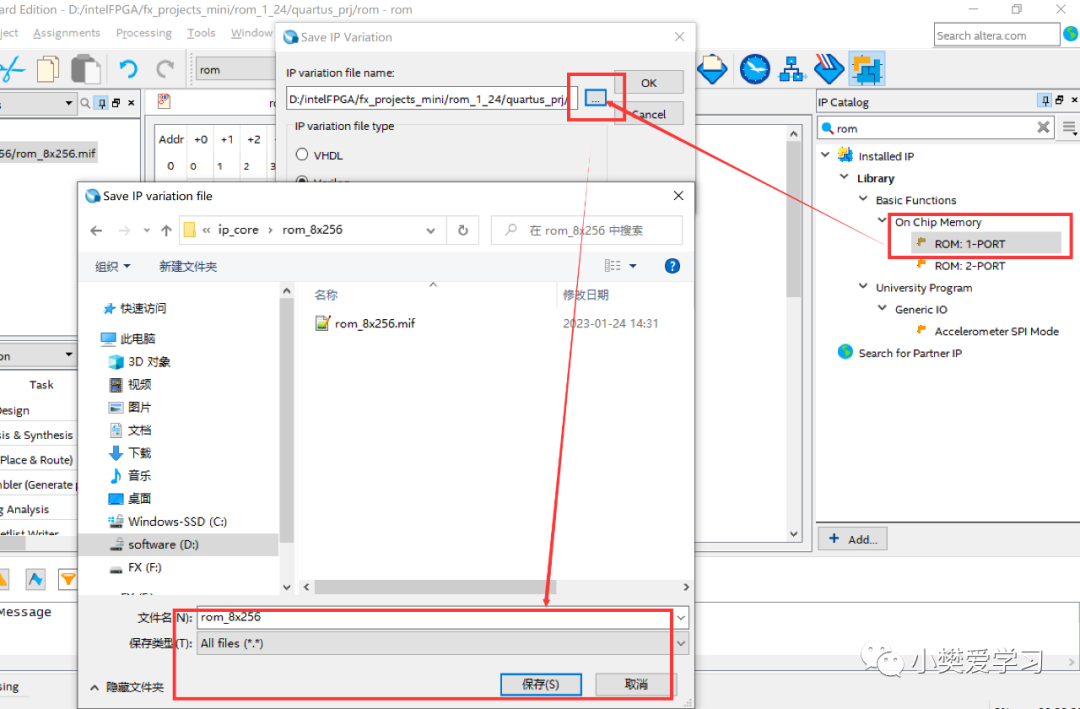1080x709 pixels.
Task: Click the Paste clipboard toolbar icon
Action: tap(86, 69)
